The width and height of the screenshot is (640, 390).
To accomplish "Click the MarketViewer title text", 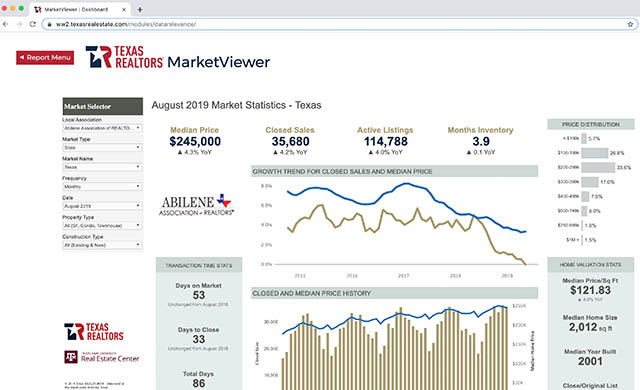I will [219, 62].
